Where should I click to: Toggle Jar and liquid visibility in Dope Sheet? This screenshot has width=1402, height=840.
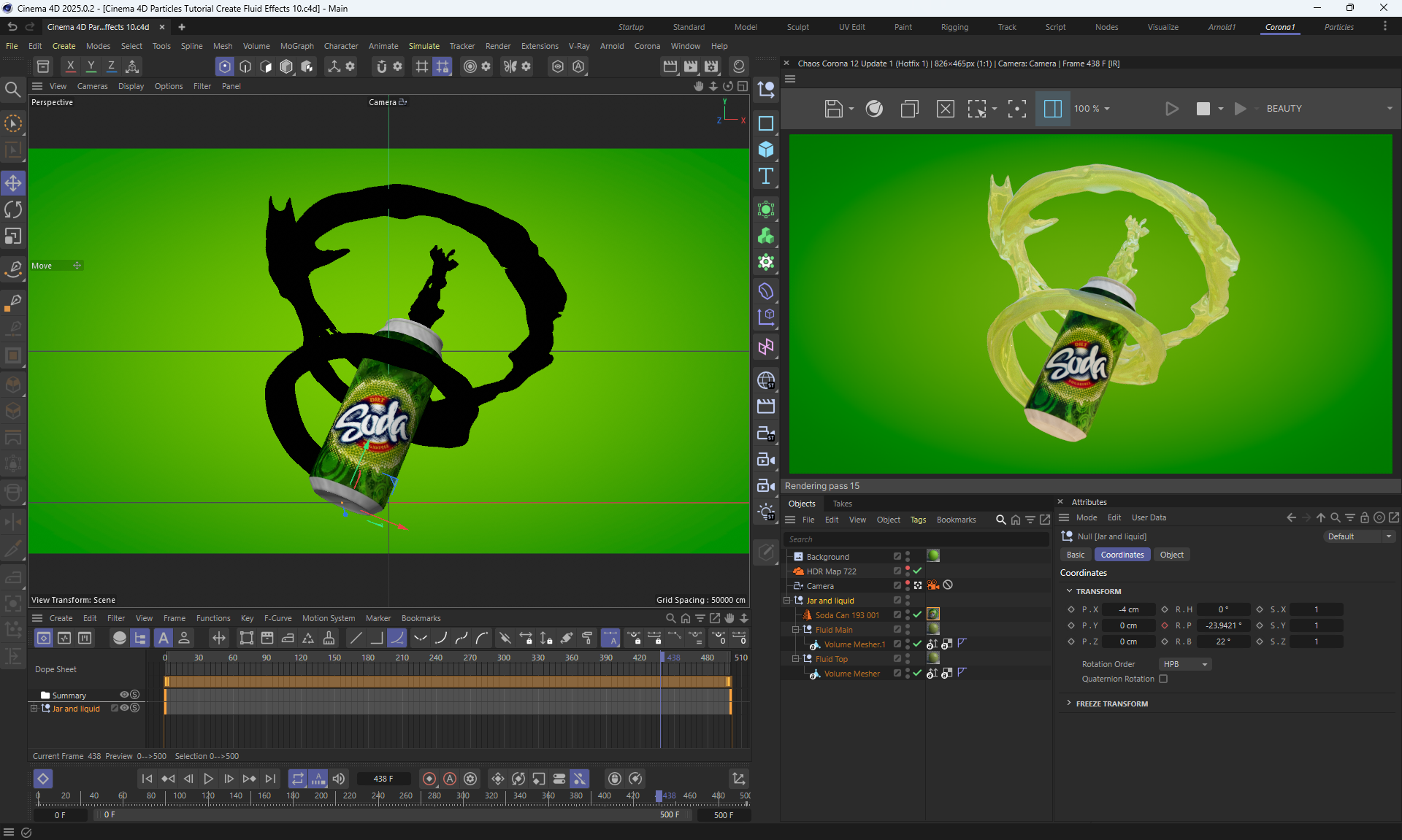coord(124,708)
